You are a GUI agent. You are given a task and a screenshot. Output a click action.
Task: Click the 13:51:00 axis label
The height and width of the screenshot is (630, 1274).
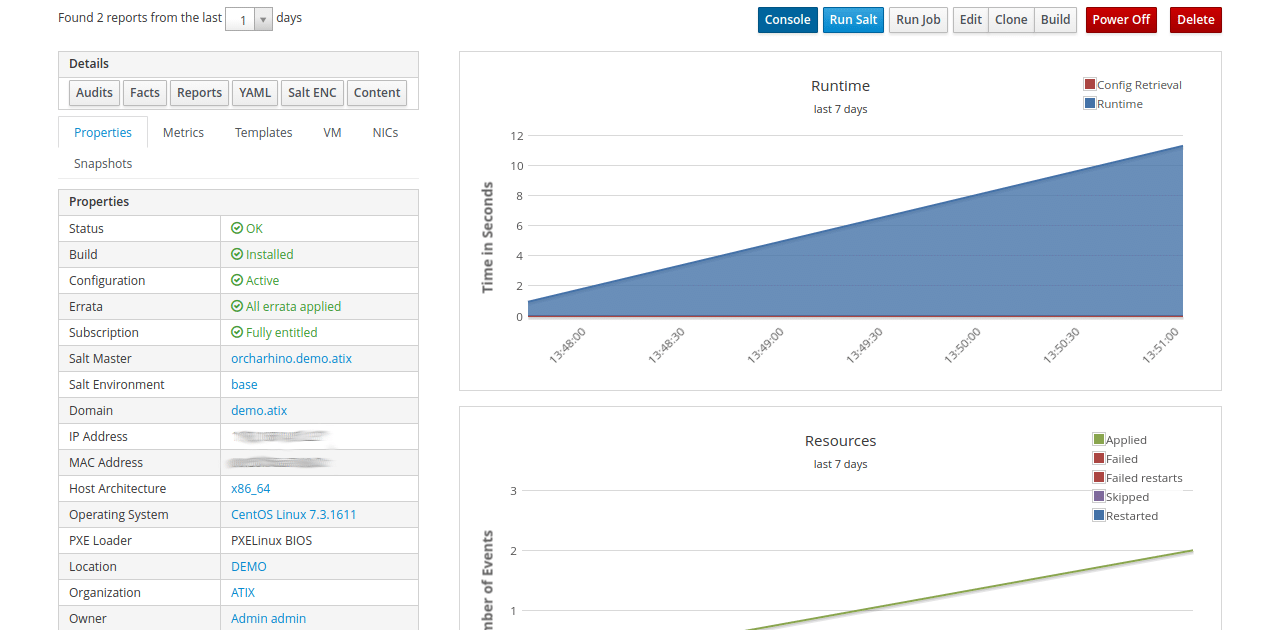1160,344
